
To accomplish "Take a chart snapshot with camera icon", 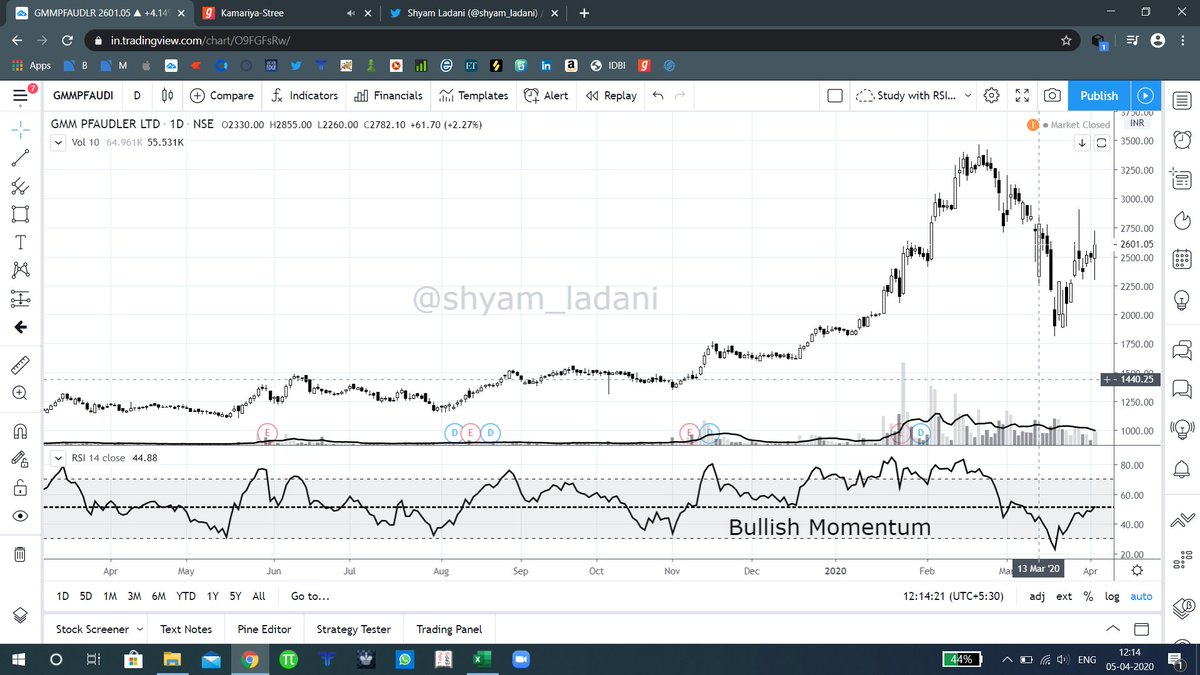I will (1052, 96).
